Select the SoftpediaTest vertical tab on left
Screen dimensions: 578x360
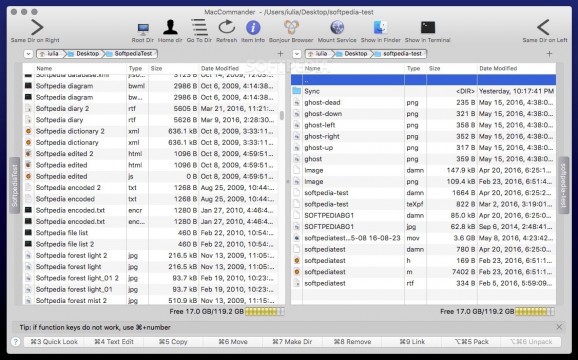pyautogui.click(x=14, y=185)
